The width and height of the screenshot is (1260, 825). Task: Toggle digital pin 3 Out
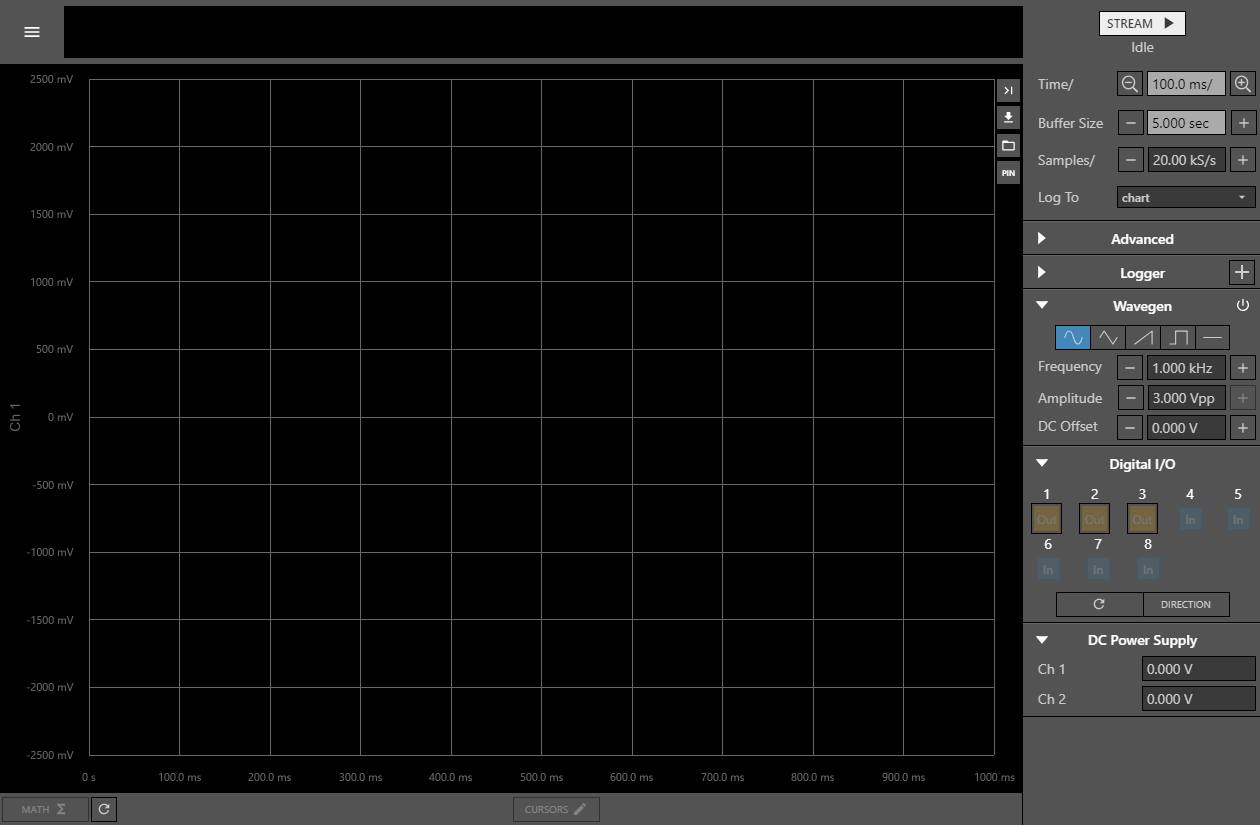point(1142,519)
